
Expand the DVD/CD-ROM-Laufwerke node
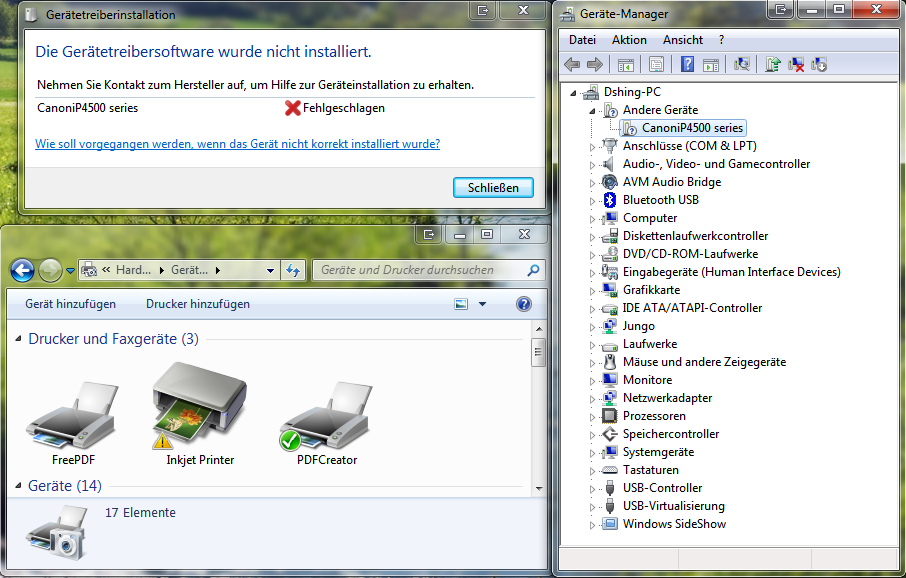pos(592,255)
